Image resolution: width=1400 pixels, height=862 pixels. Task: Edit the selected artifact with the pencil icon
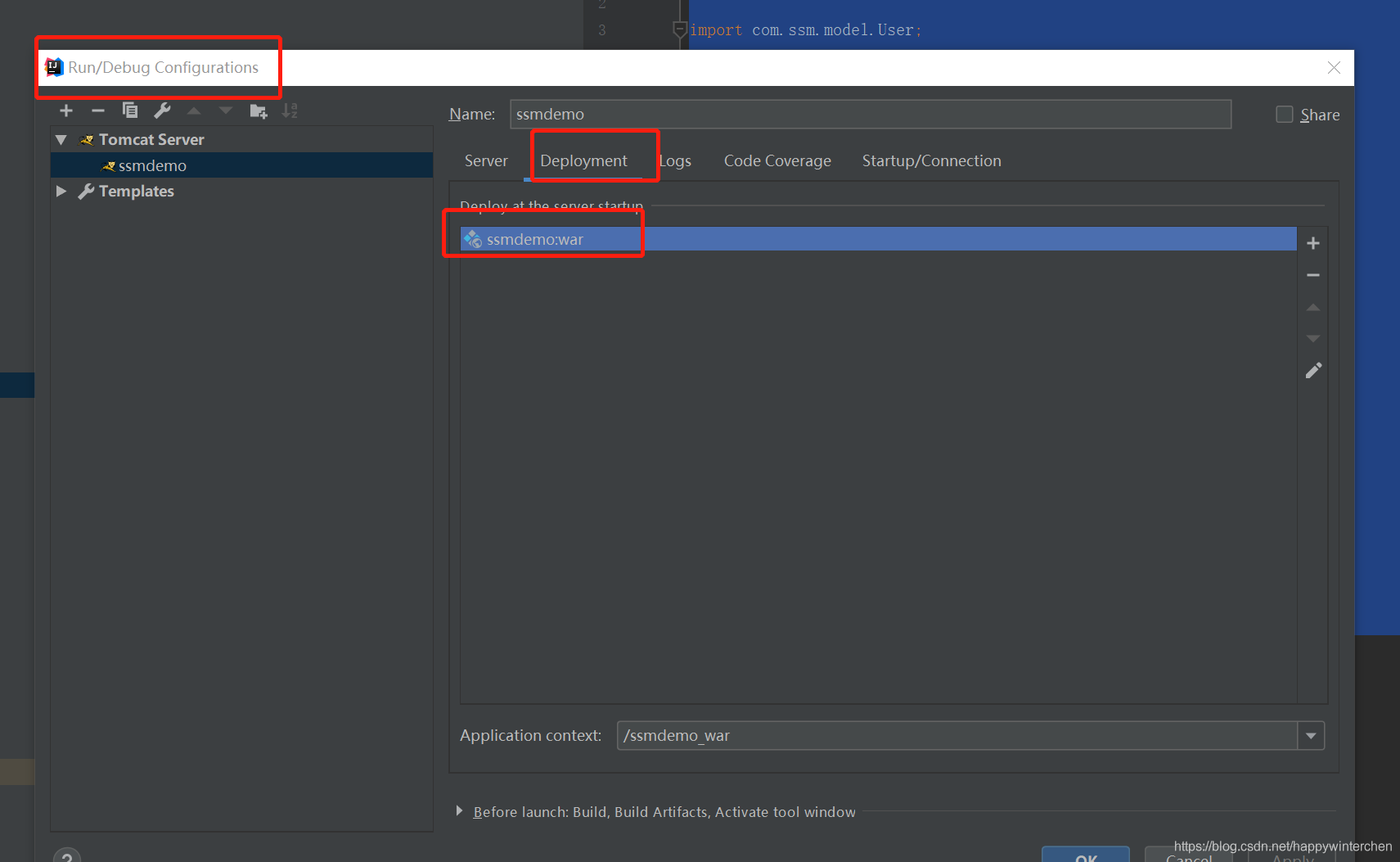click(x=1313, y=370)
